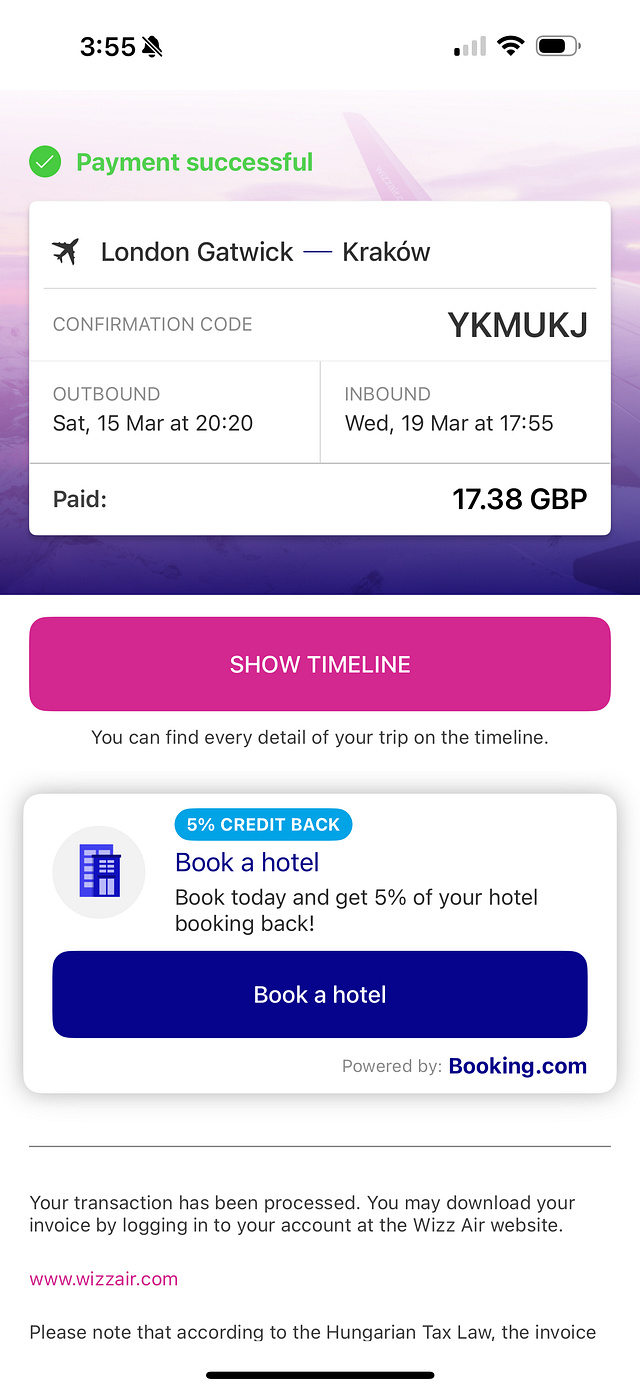Image resolution: width=640 pixels, height=1391 pixels.
Task: Show the trip timeline
Action: coord(320,664)
